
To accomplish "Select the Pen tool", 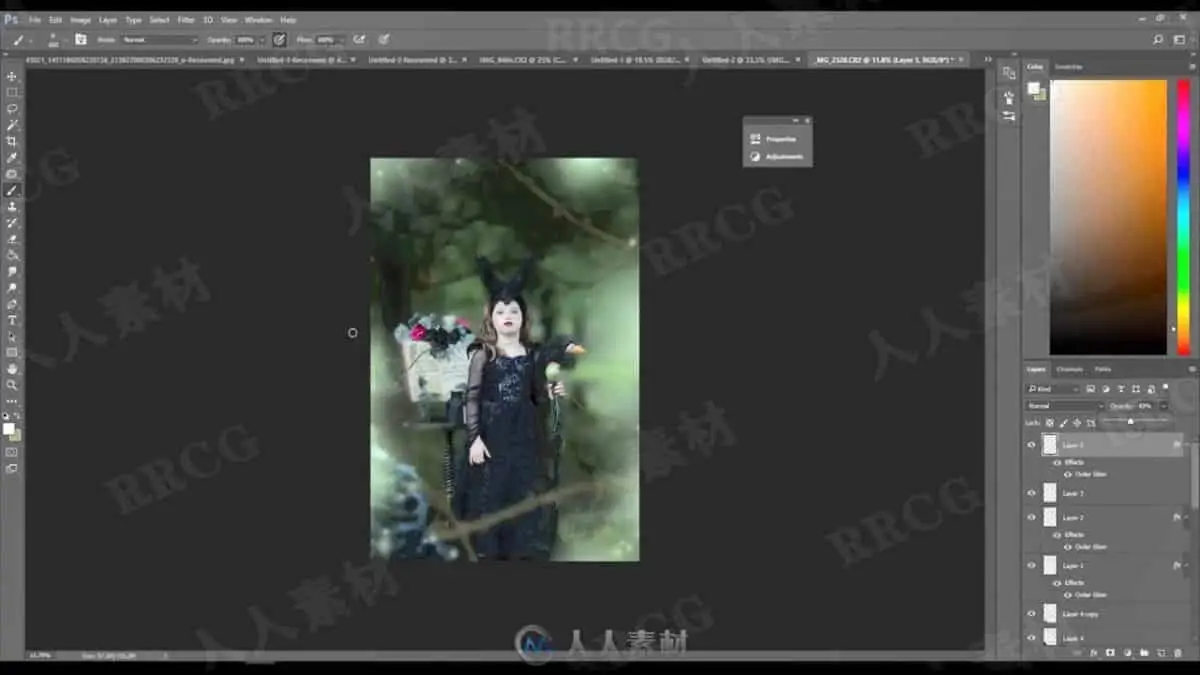I will point(12,304).
